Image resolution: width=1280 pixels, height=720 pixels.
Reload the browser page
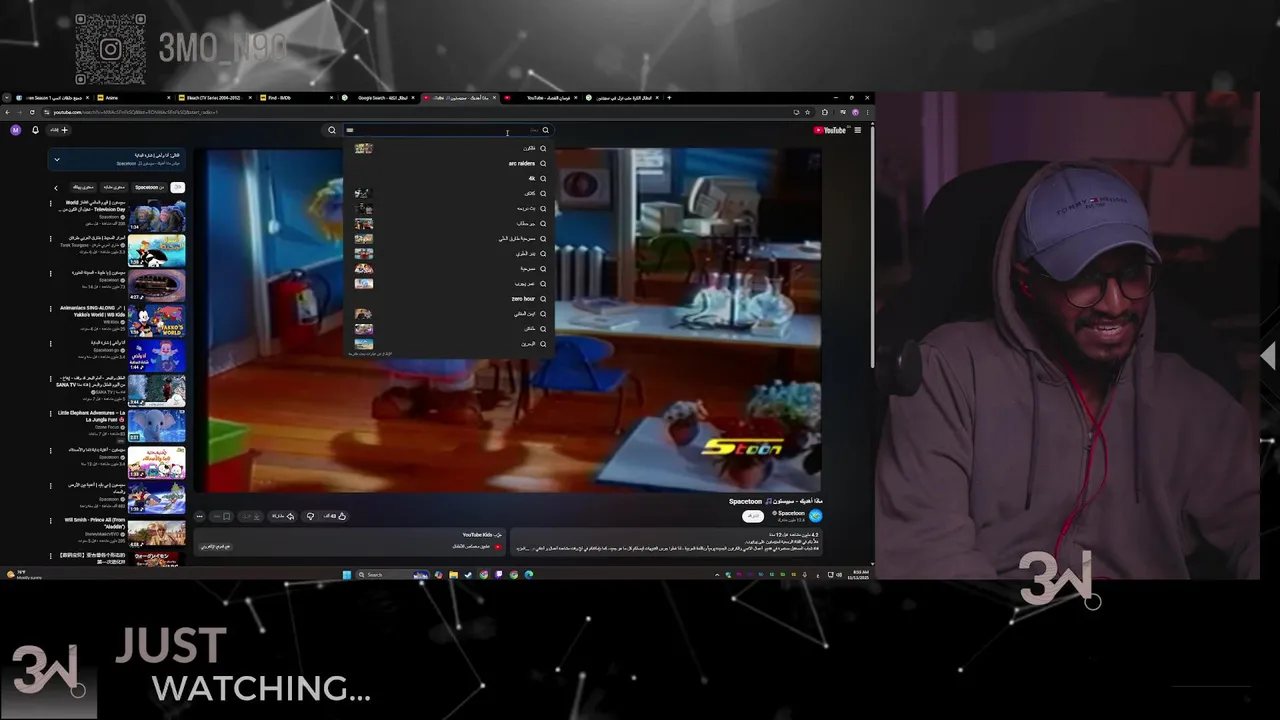click(x=32, y=112)
